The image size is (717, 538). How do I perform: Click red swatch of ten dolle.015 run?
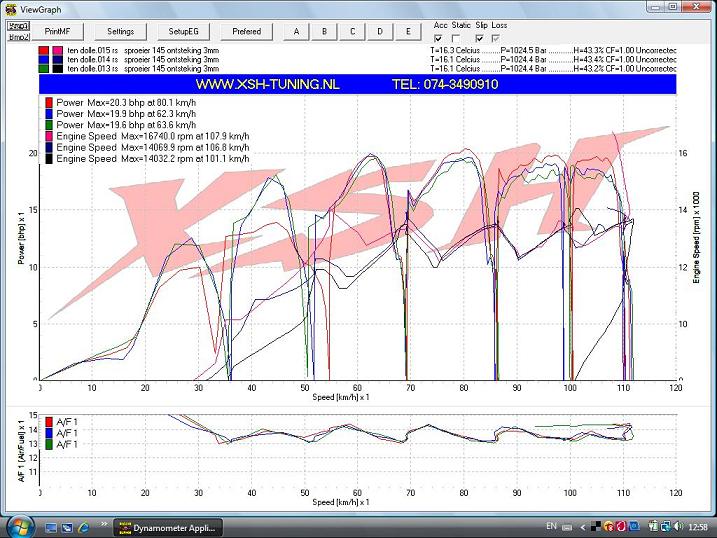click(43, 50)
